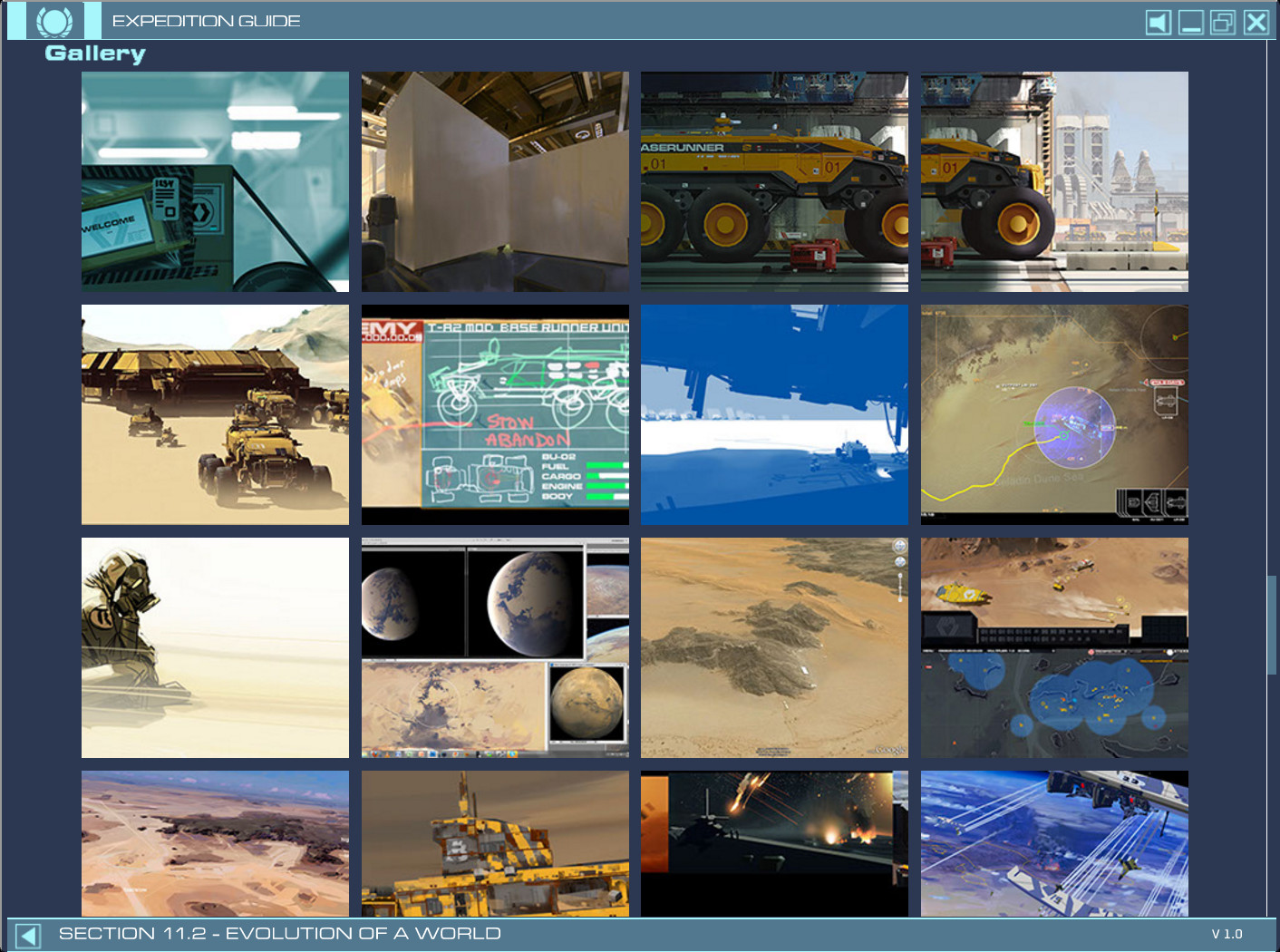The image size is (1280, 952).
Task: View the aerial dogfight painting with jets
Action: (1054, 843)
